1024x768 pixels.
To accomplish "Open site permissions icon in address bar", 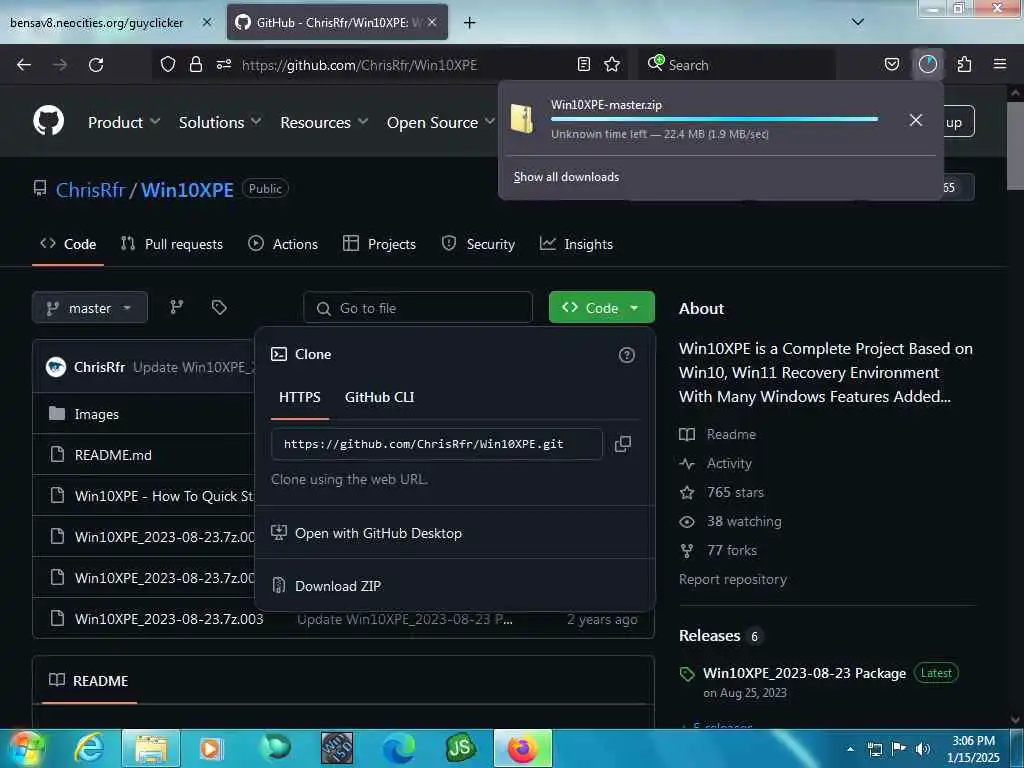I will tap(224, 64).
